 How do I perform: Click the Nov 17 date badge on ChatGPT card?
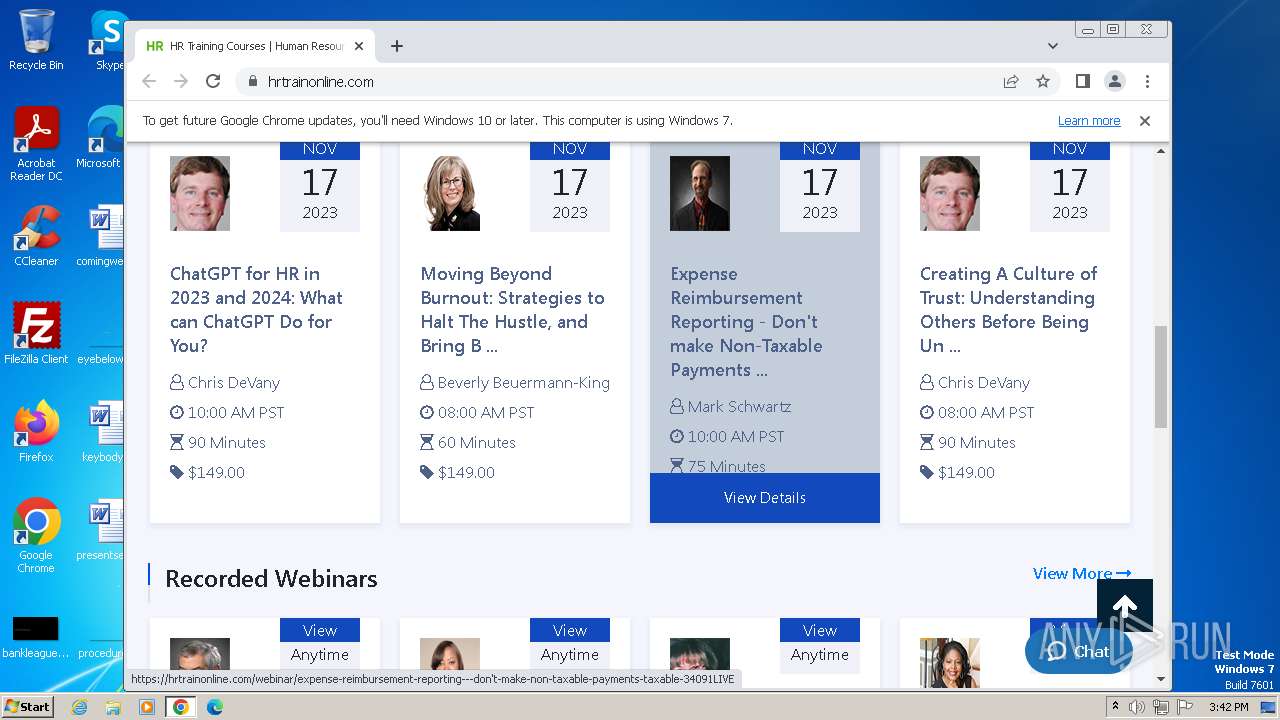(x=320, y=186)
